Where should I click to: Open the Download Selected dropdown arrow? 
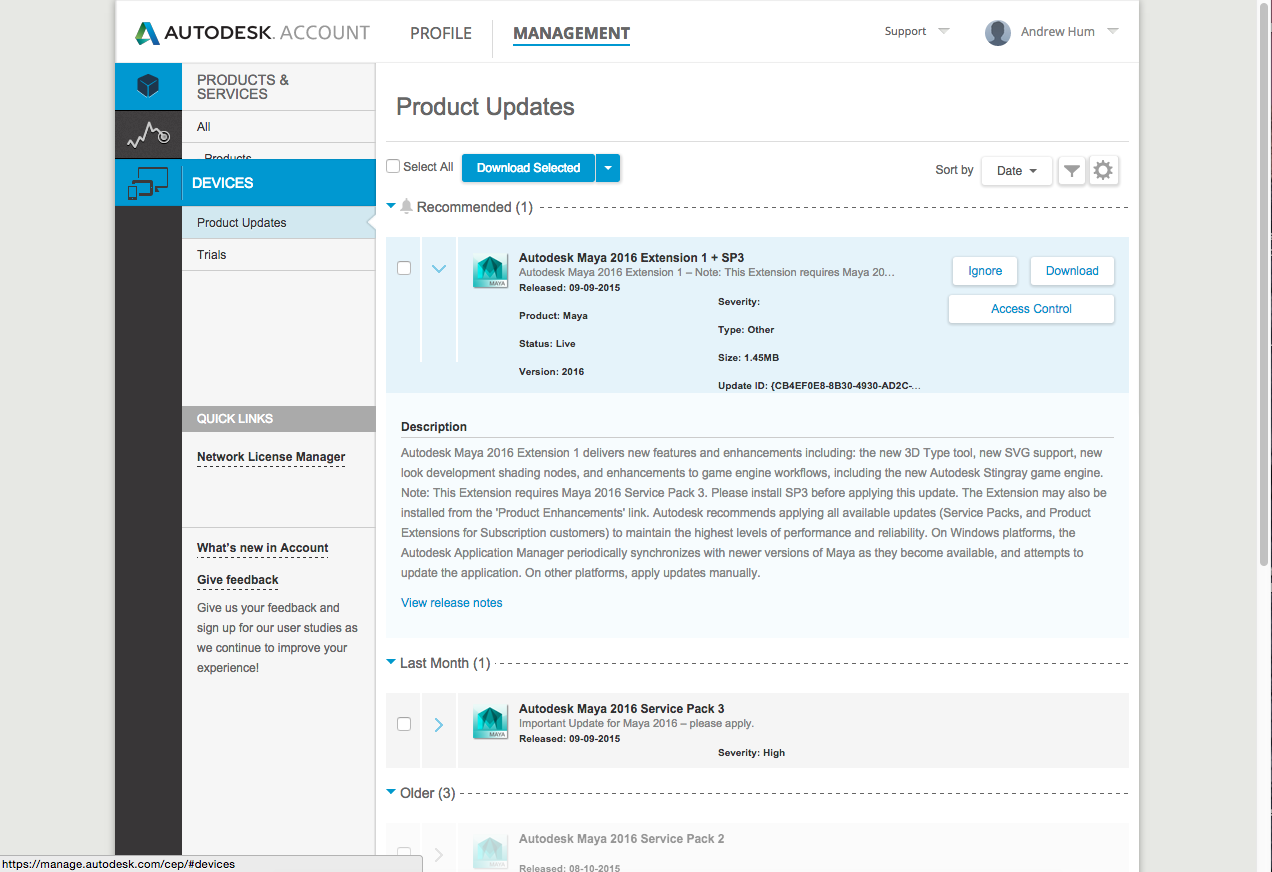(608, 168)
